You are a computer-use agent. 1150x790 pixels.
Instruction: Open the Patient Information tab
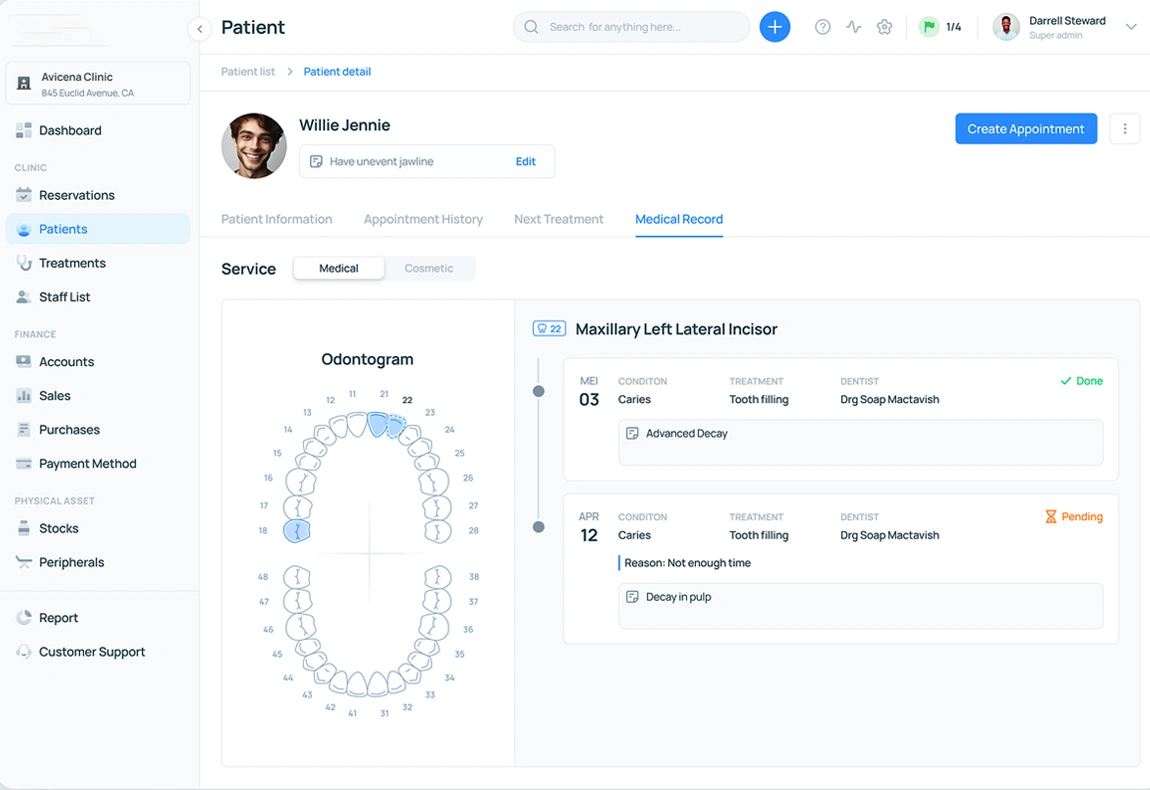click(277, 219)
